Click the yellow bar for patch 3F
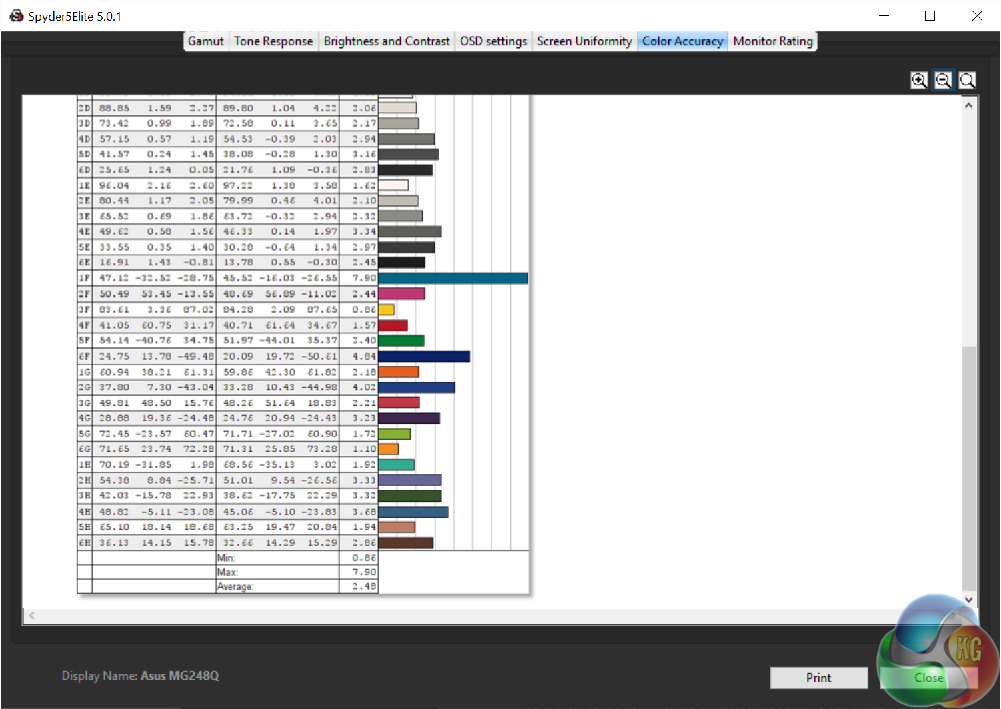Screen dimensions: 1001x709 pyautogui.click(x=386, y=310)
